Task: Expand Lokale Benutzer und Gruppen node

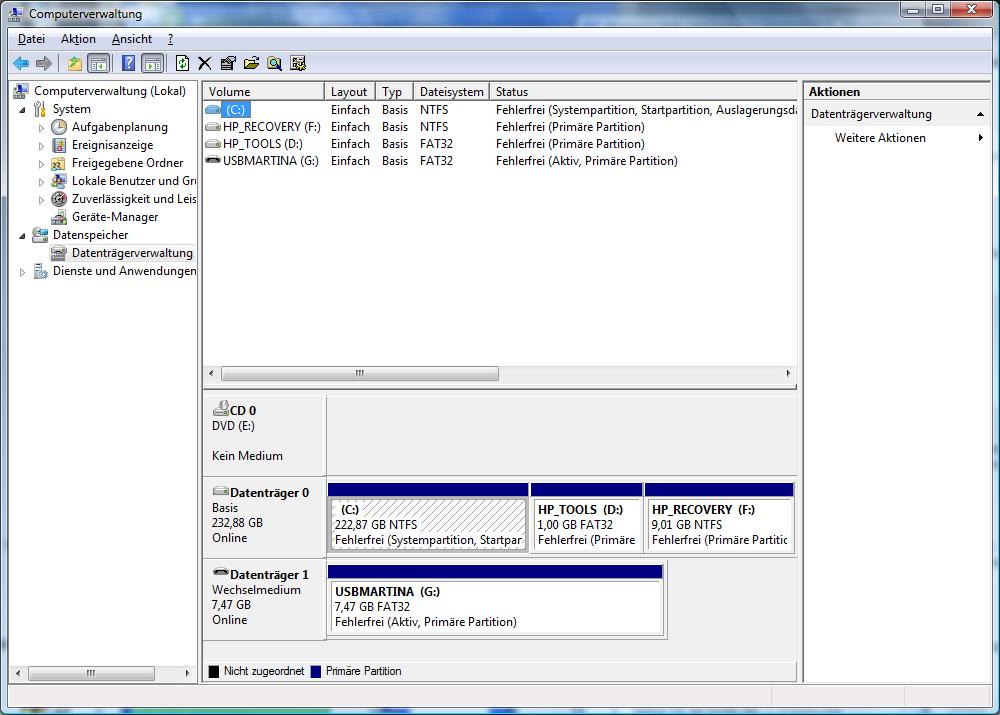Action: (x=41, y=182)
